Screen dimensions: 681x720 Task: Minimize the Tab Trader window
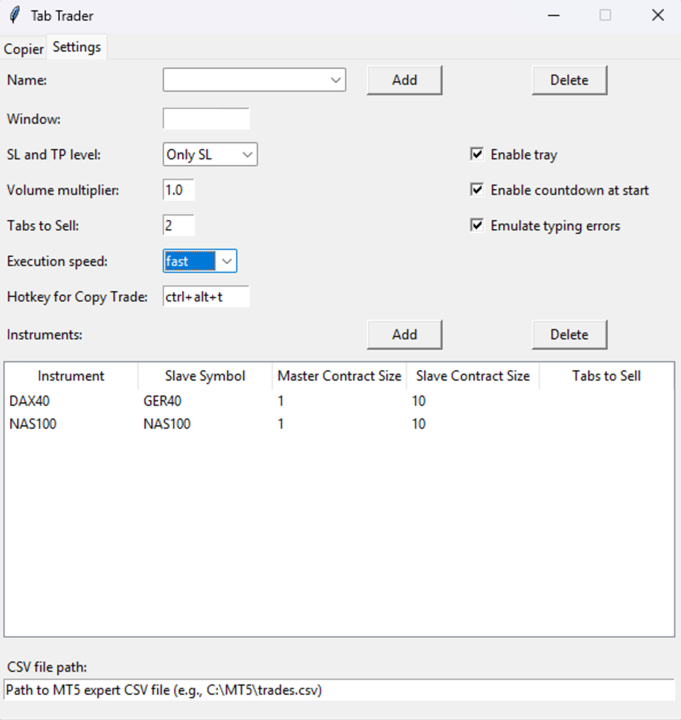tap(554, 15)
